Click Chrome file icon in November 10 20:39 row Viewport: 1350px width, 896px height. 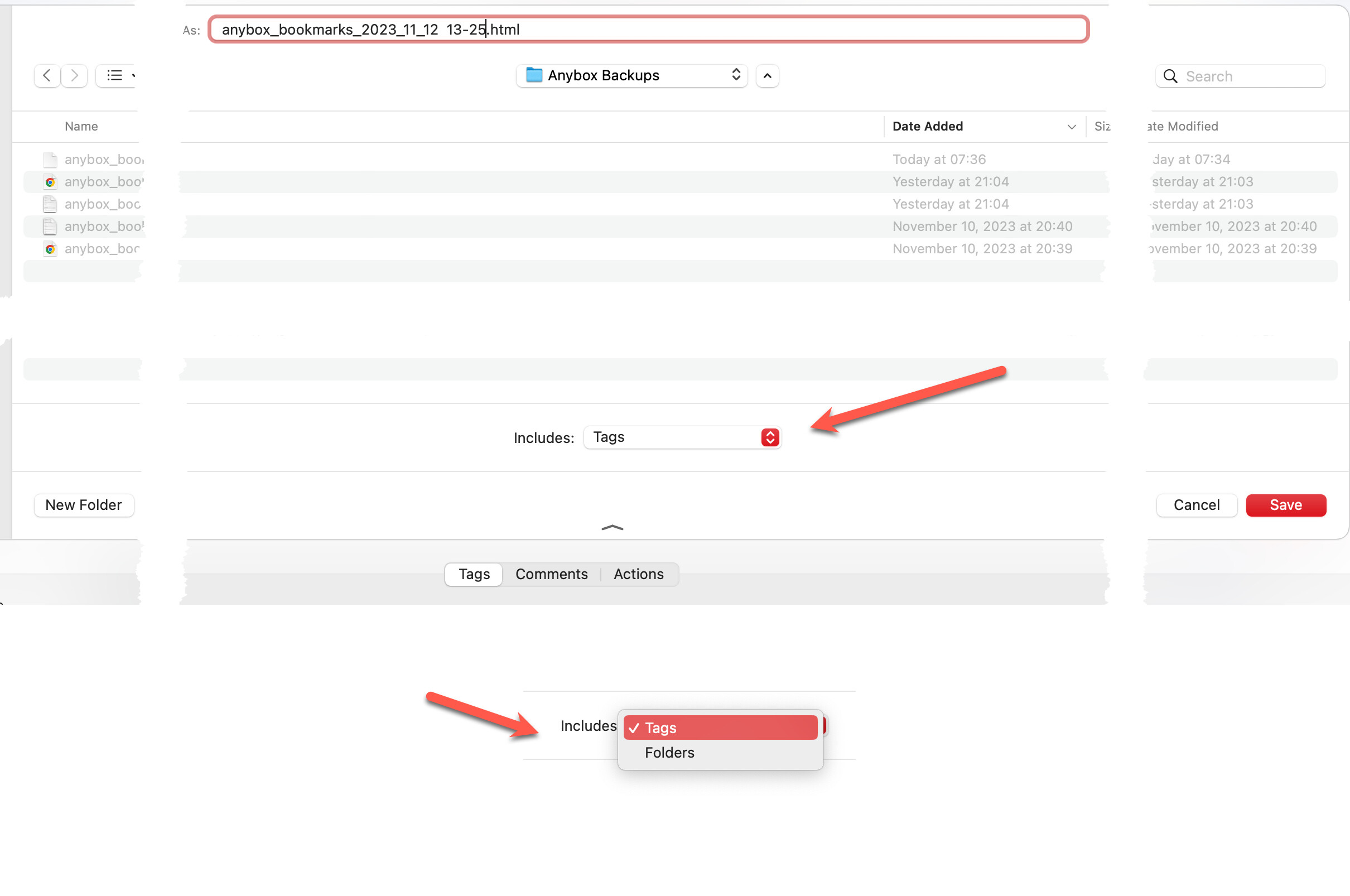50,249
